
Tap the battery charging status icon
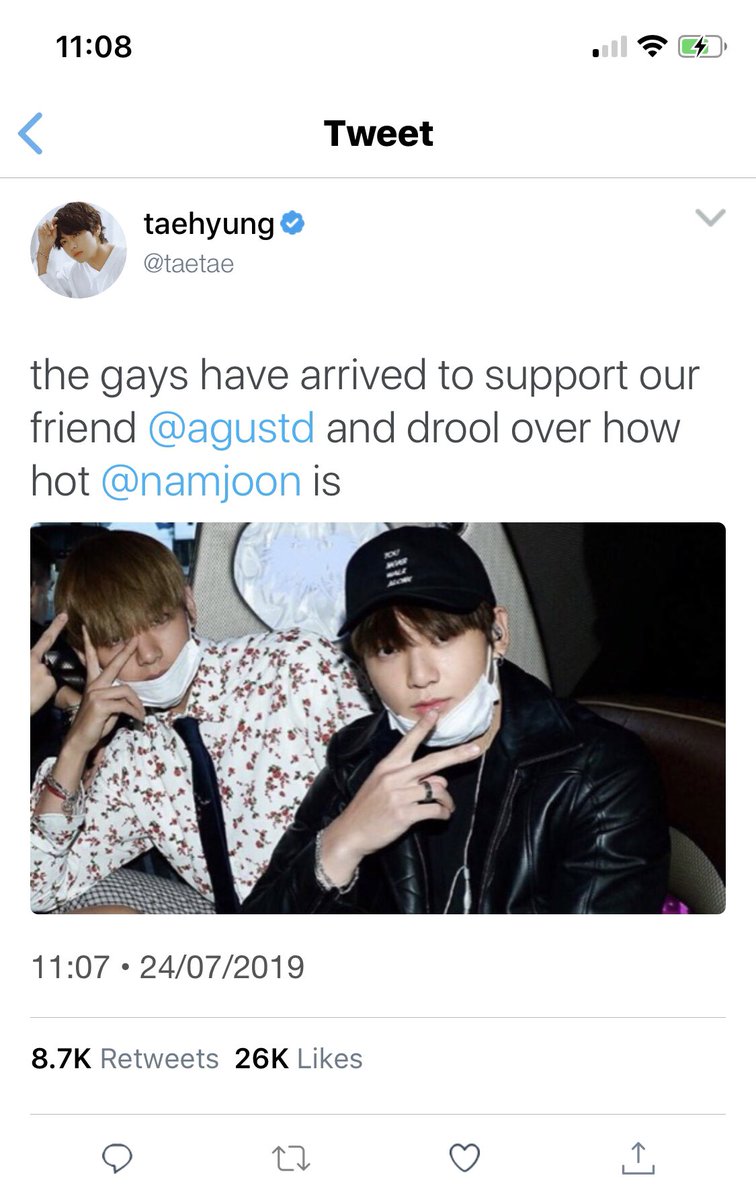701,46
